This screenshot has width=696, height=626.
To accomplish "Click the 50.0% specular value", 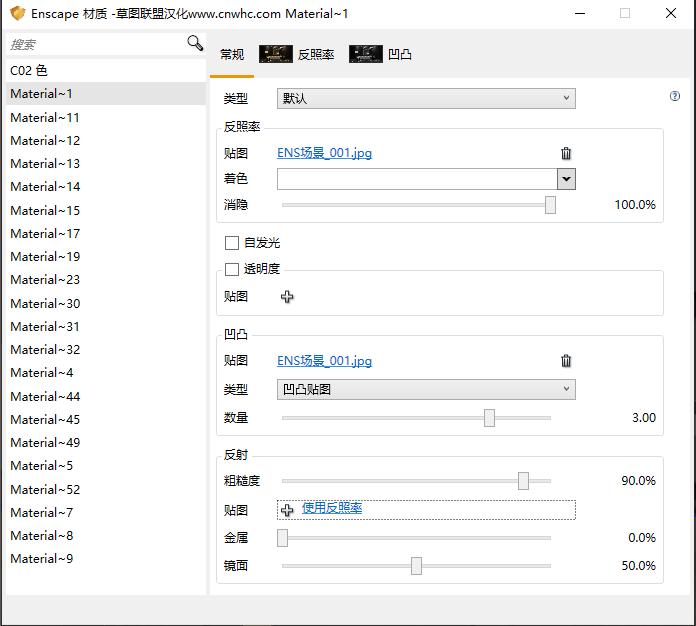I will pyautogui.click(x=638, y=566).
